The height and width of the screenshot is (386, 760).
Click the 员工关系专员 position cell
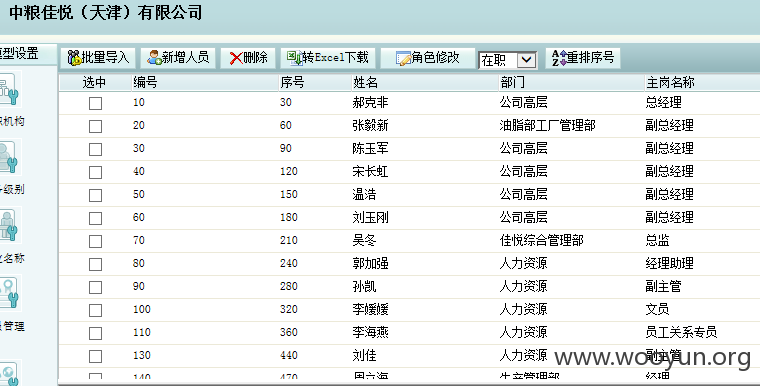(681, 333)
